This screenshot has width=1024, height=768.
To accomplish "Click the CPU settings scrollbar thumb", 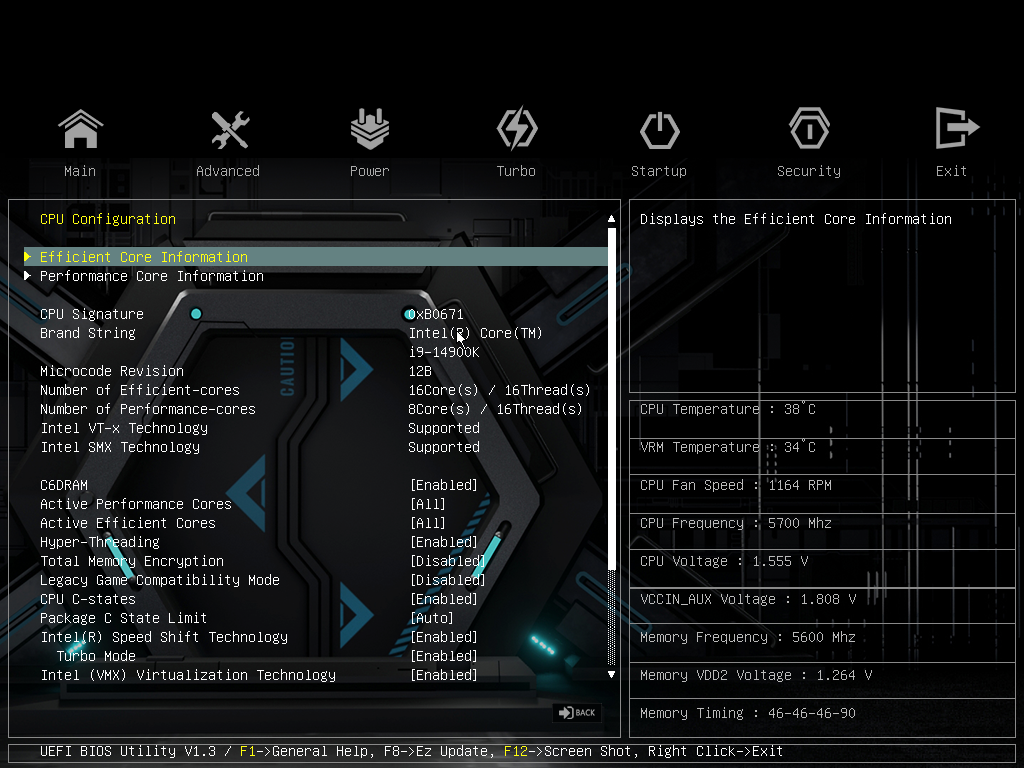I will [x=611, y=398].
